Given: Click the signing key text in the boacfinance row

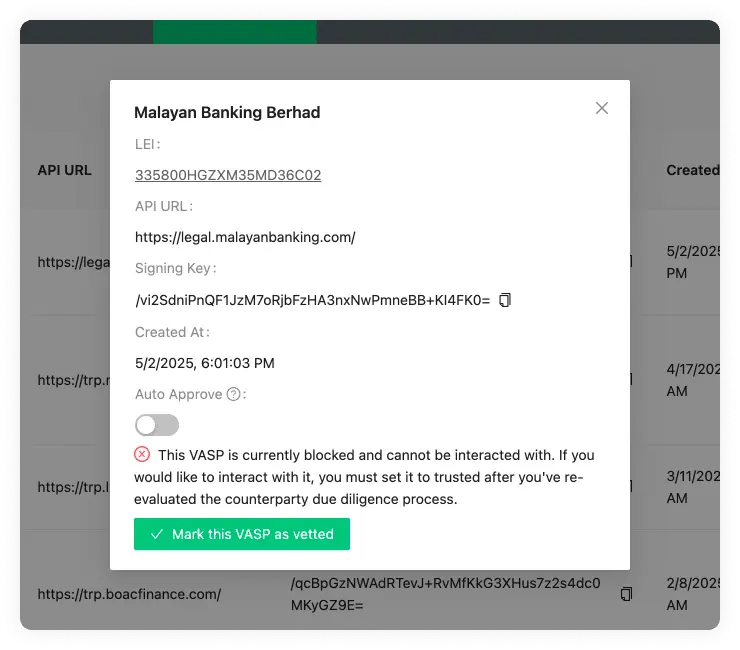Looking at the screenshot, I should (444, 594).
